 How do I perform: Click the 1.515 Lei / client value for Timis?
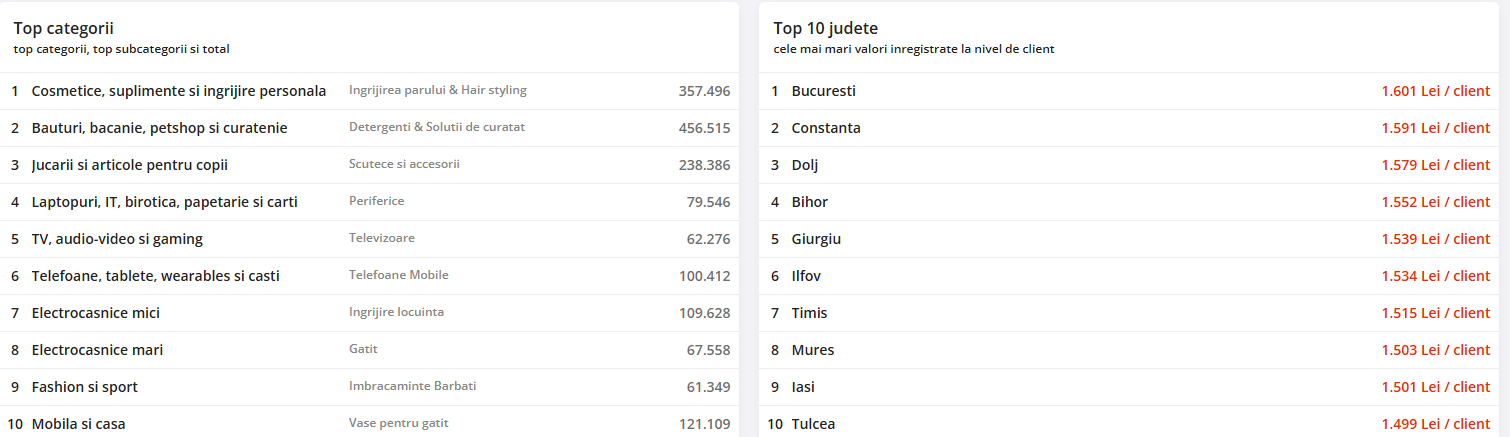pyautogui.click(x=1436, y=313)
